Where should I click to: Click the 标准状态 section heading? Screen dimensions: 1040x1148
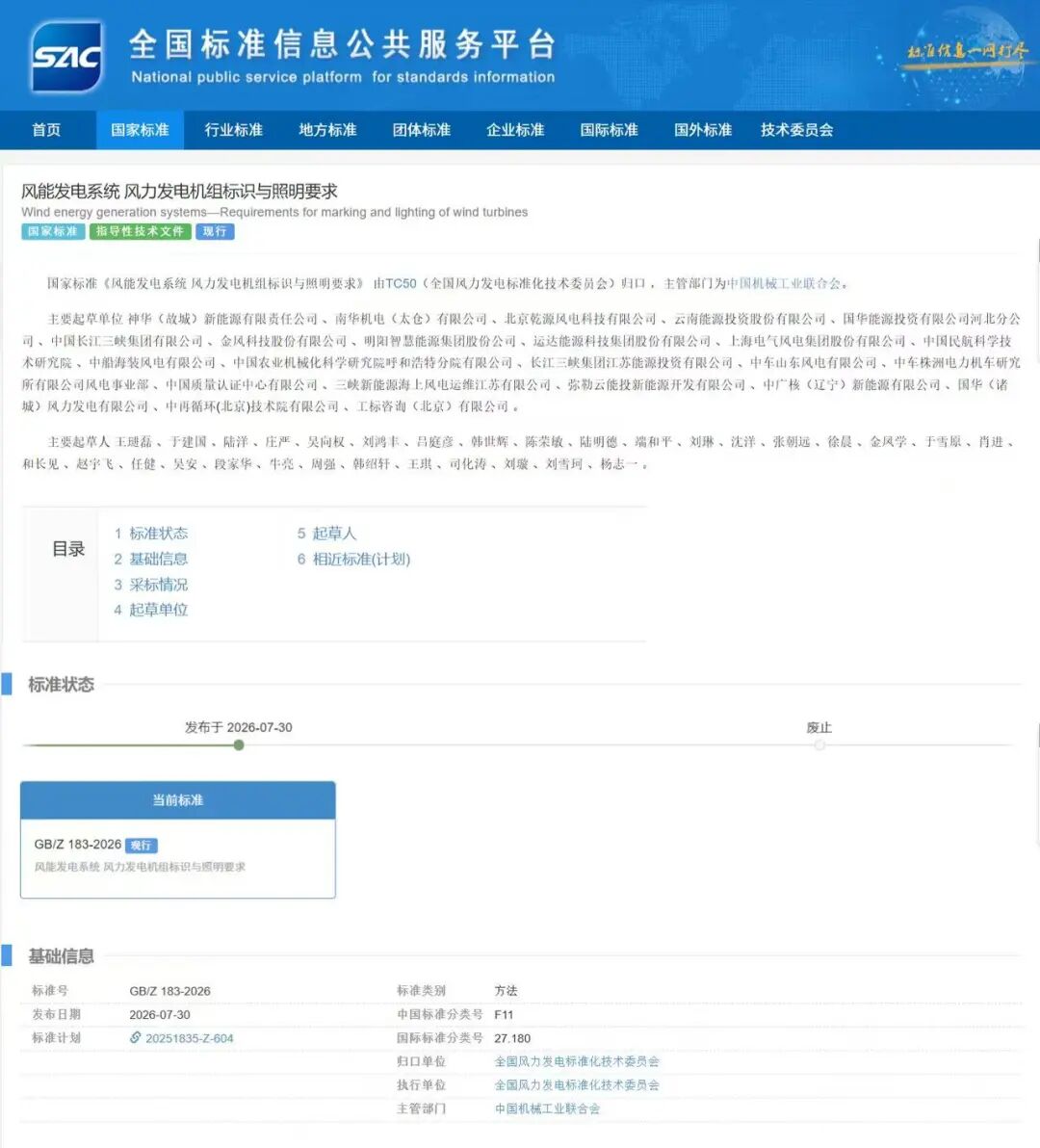[x=62, y=685]
